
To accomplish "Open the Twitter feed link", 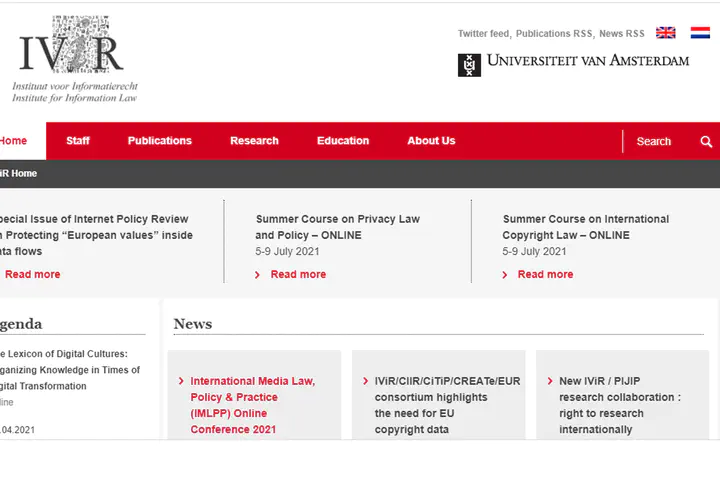I will pos(484,34).
